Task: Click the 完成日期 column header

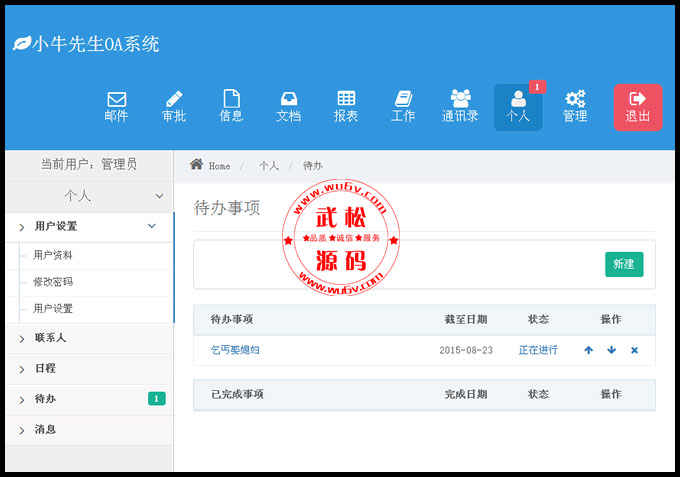Action: (x=466, y=394)
